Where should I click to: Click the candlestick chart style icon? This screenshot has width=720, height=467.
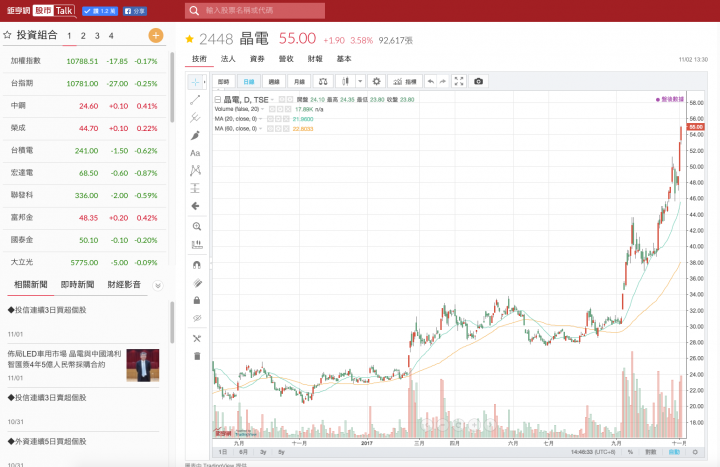[345, 81]
